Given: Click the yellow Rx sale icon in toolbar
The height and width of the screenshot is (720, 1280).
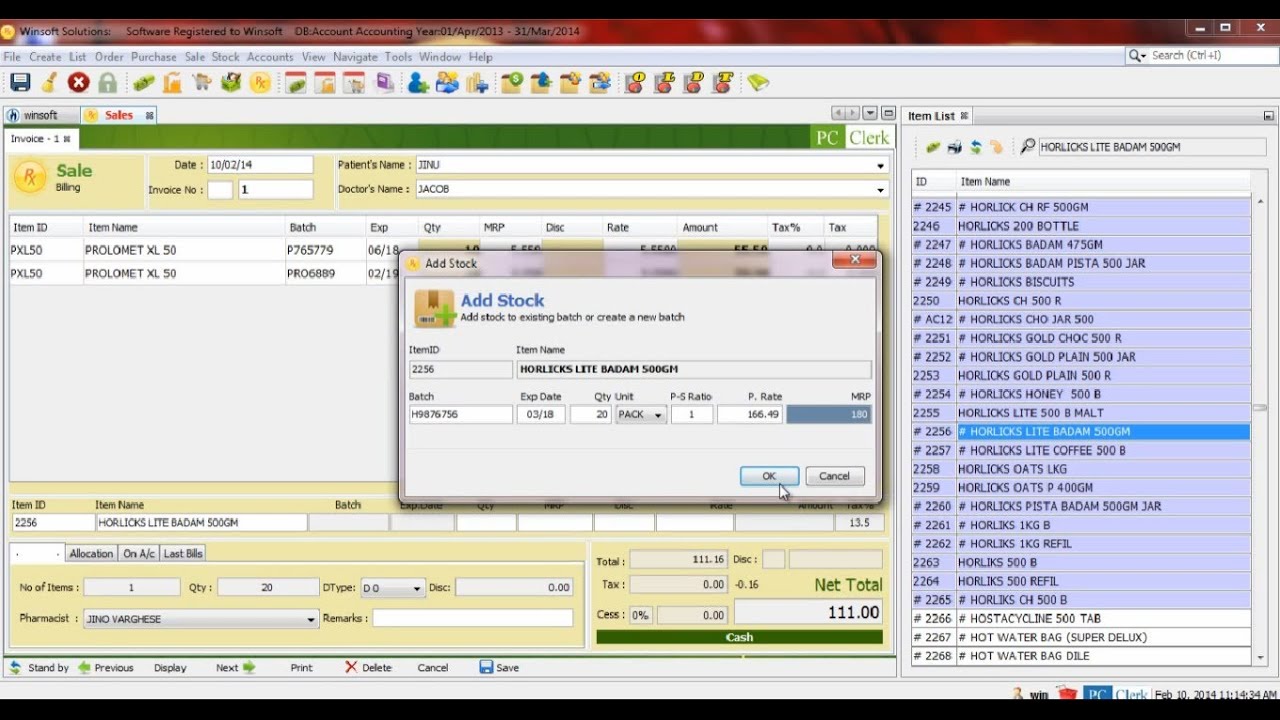Looking at the screenshot, I should (x=260, y=83).
